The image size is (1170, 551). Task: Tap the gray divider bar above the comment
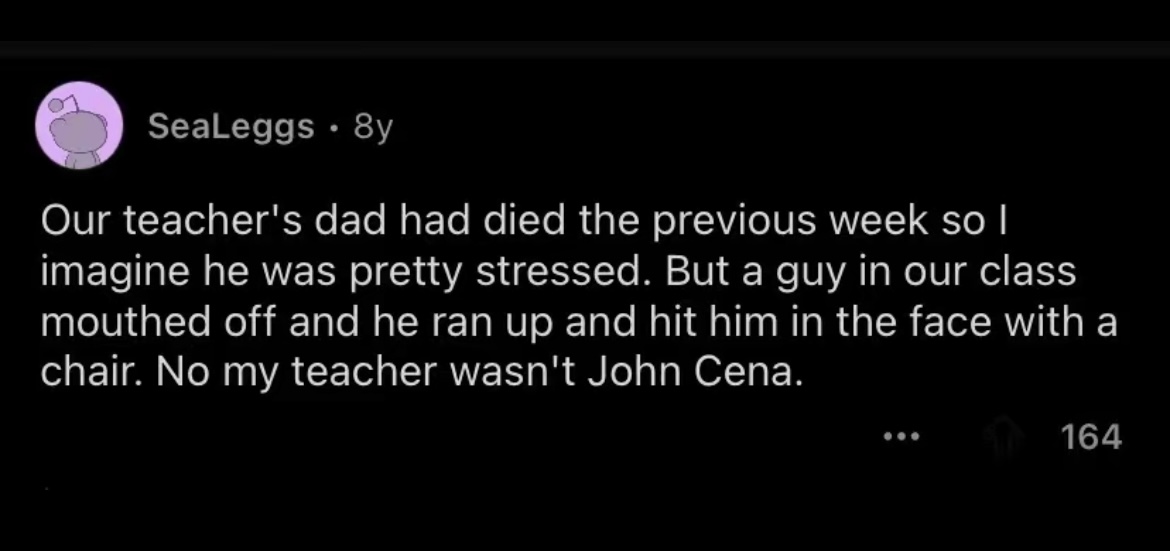[x=585, y=49]
